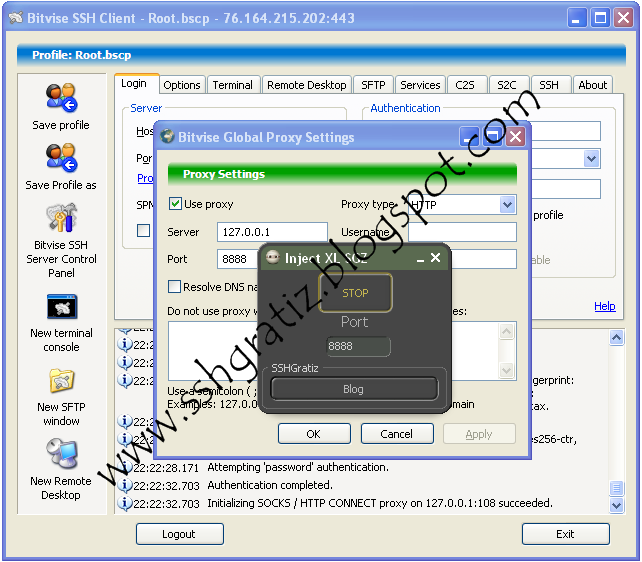Click Cancel in proxy settings dialog

pyautogui.click(x=397, y=433)
